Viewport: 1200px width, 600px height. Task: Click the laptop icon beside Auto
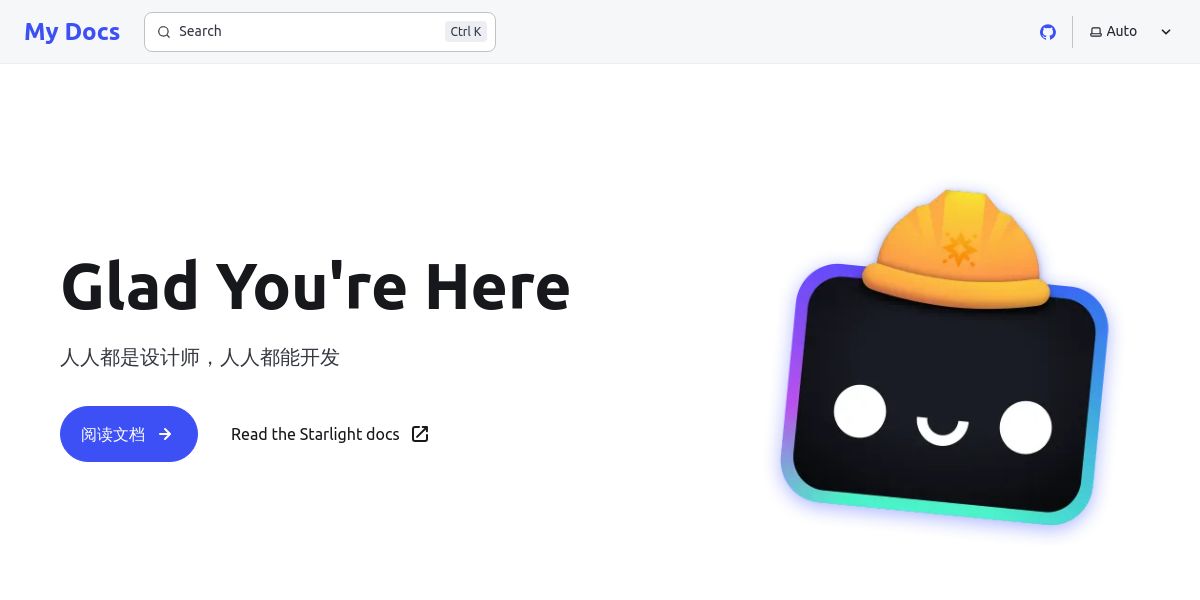(x=1096, y=32)
